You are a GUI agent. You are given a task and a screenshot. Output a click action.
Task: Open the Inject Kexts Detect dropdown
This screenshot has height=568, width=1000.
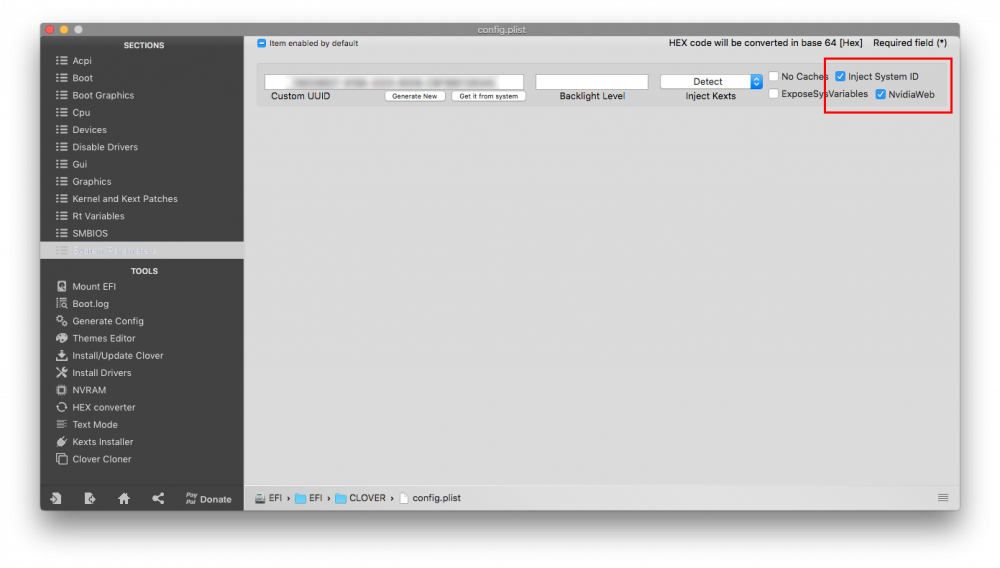point(711,82)
